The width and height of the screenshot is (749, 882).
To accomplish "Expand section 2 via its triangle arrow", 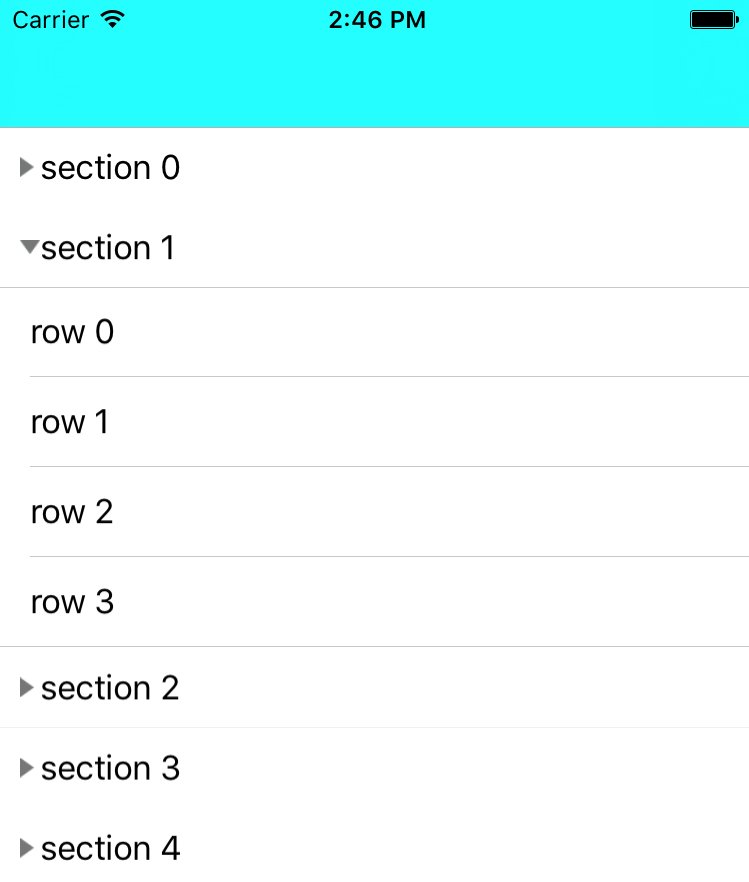I will click(x=27, y=688).
